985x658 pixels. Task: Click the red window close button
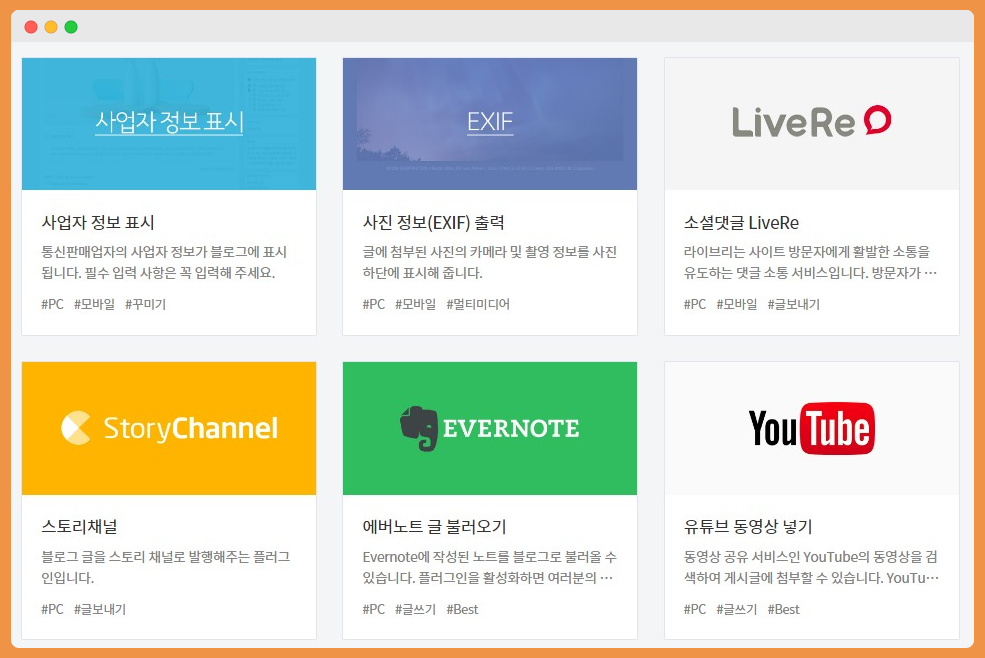point(31,27)
